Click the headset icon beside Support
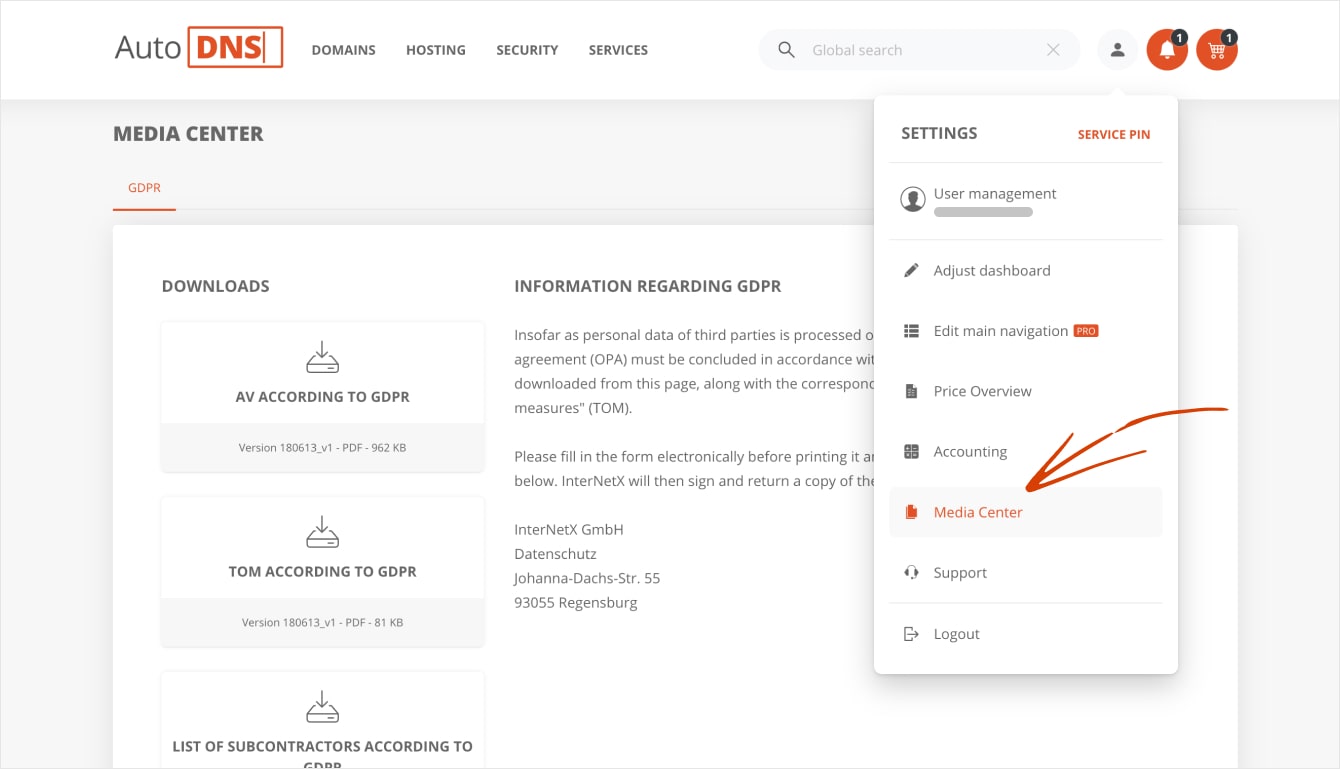Viewport: 1340px width, 769px height. [911, 573]
